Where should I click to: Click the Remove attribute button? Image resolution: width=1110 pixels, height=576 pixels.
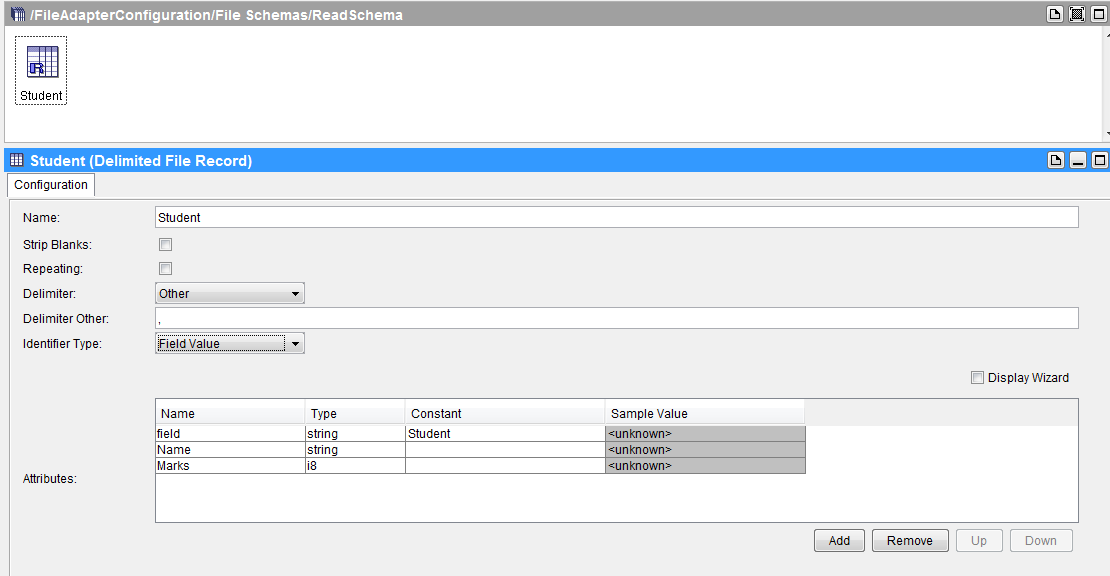910,541
